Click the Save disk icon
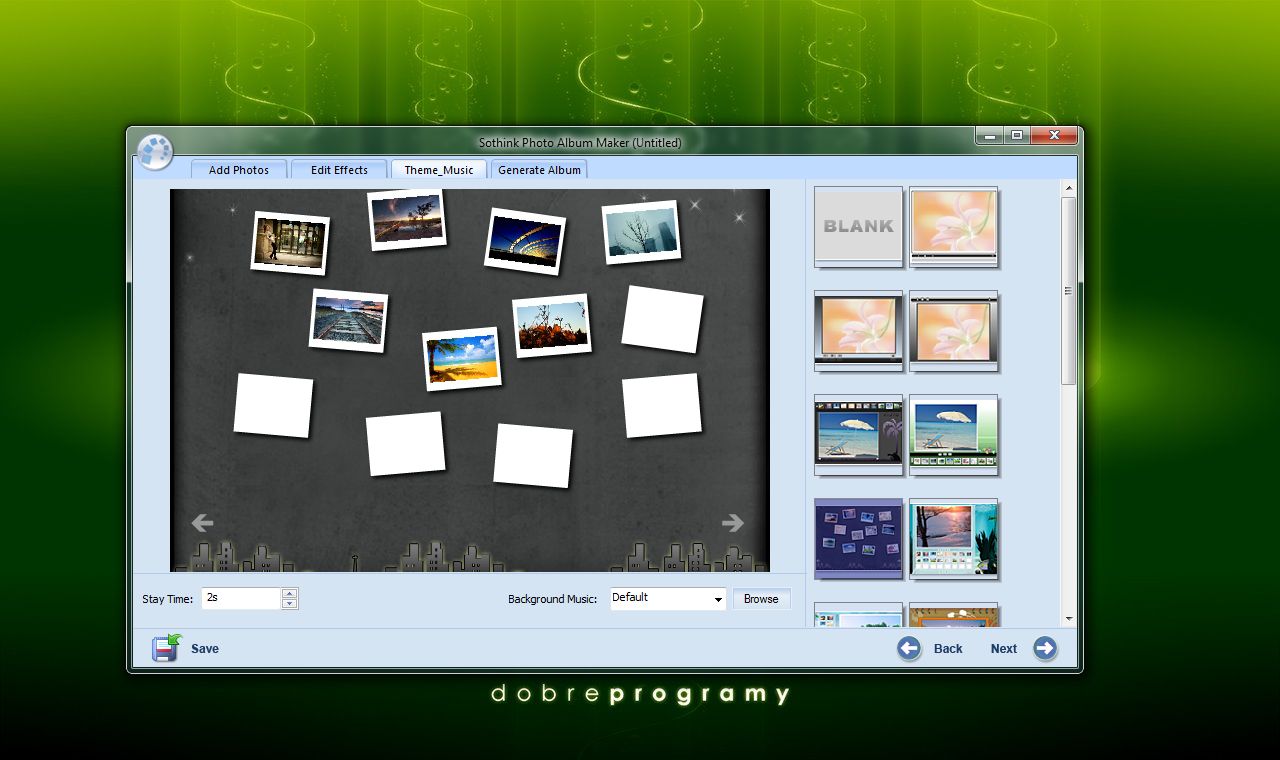Screen dimensions: 1280x760 click(166, 648)
